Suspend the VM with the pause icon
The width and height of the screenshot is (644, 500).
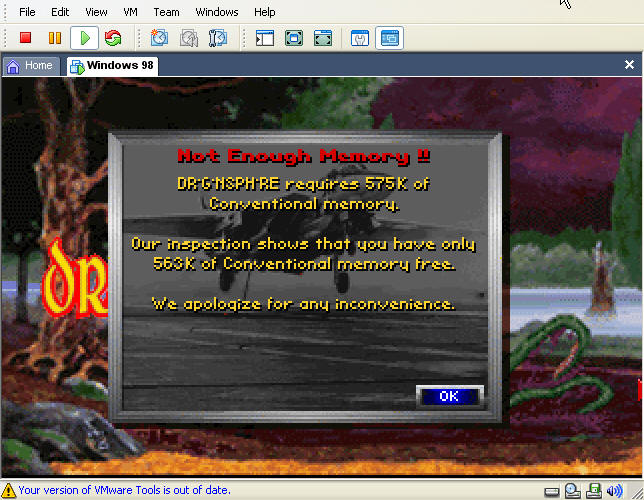click(x=55, y=38)
